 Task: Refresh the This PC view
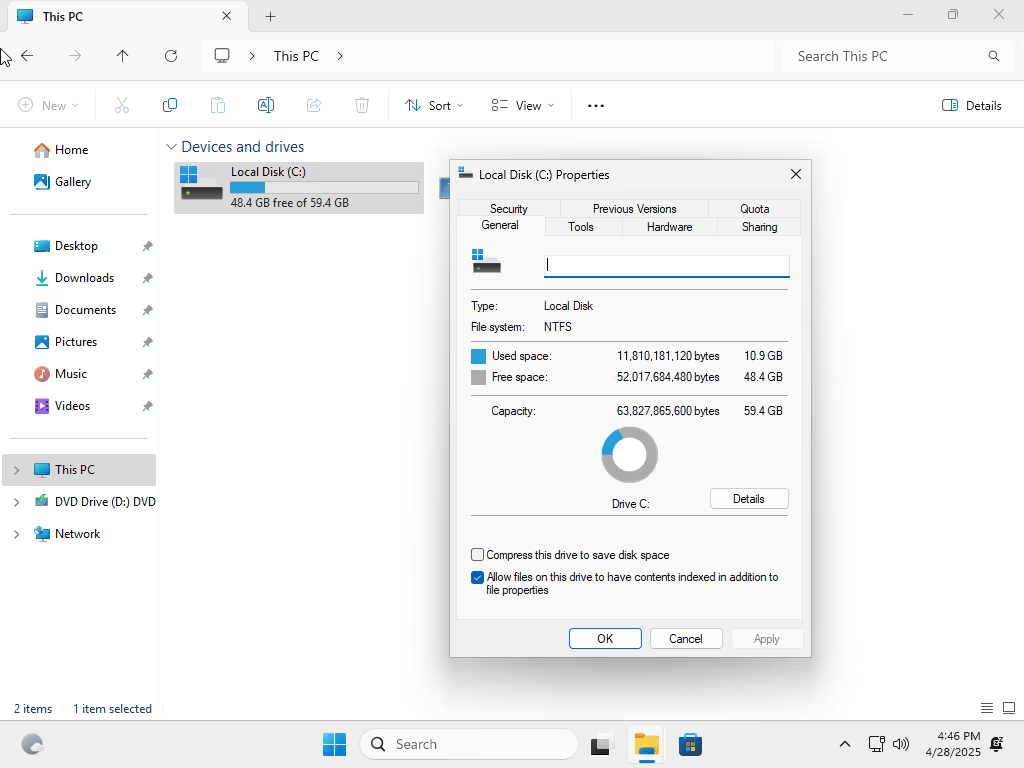click(x=171, y=56)
